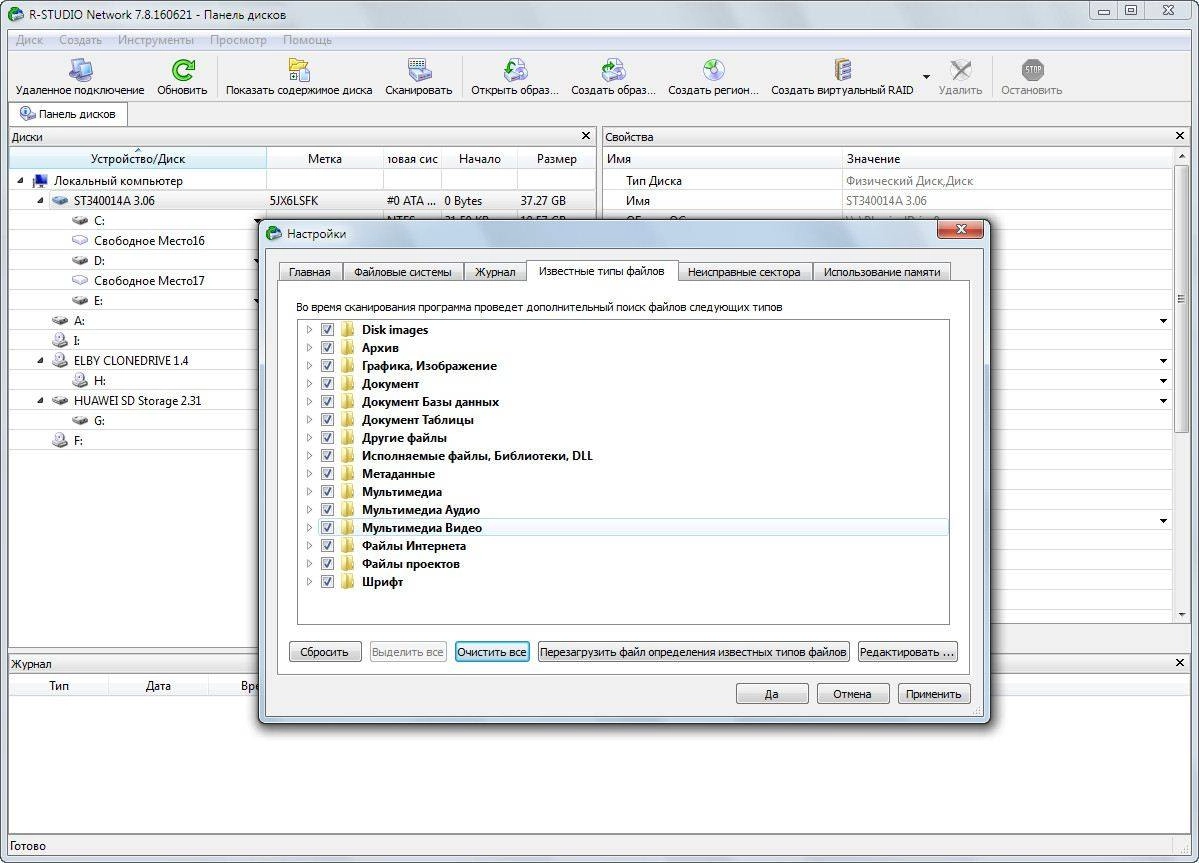Toggle the Файлы Интернета checkbox
1199x863 pixels.
[x=327, y=546]
